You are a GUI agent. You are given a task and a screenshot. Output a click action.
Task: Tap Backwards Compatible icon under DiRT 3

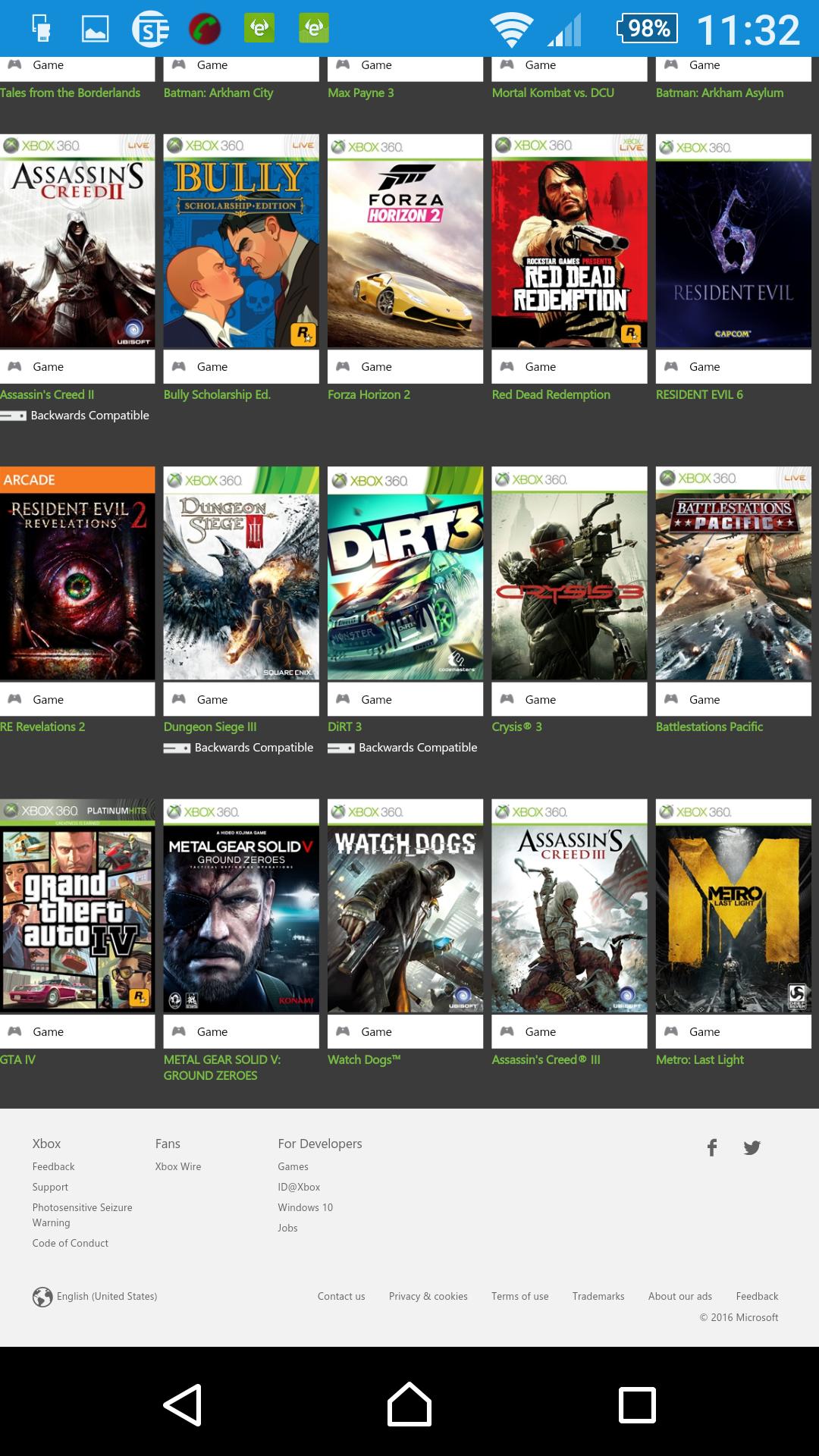coord(340,748)
